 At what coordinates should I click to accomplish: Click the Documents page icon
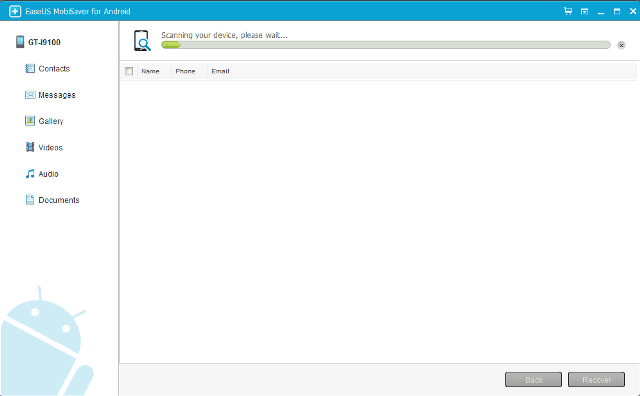[30, 200]
